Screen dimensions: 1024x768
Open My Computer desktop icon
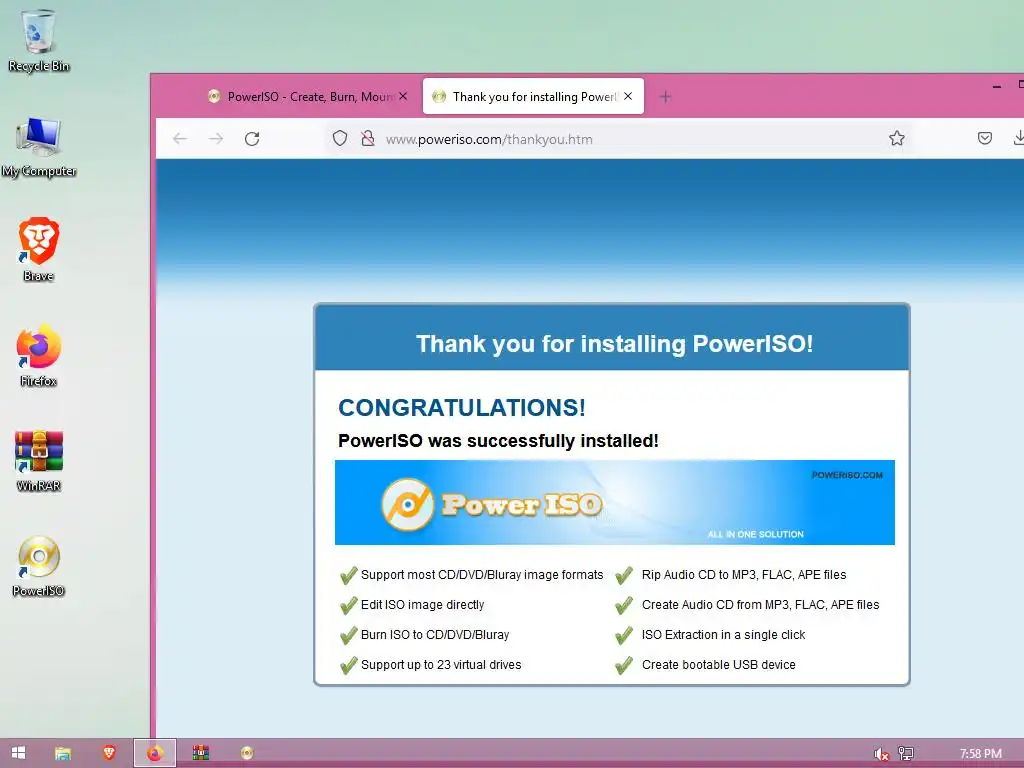coord(39,147)
